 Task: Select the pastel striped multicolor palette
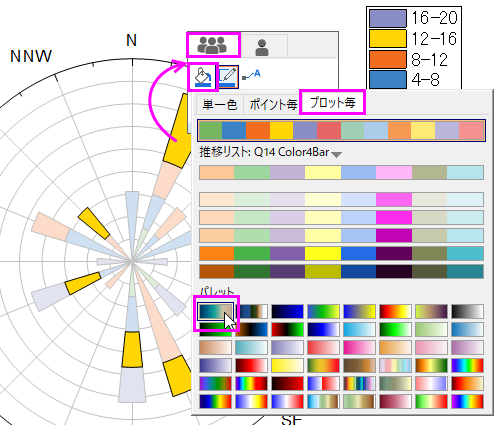point(395,365)
